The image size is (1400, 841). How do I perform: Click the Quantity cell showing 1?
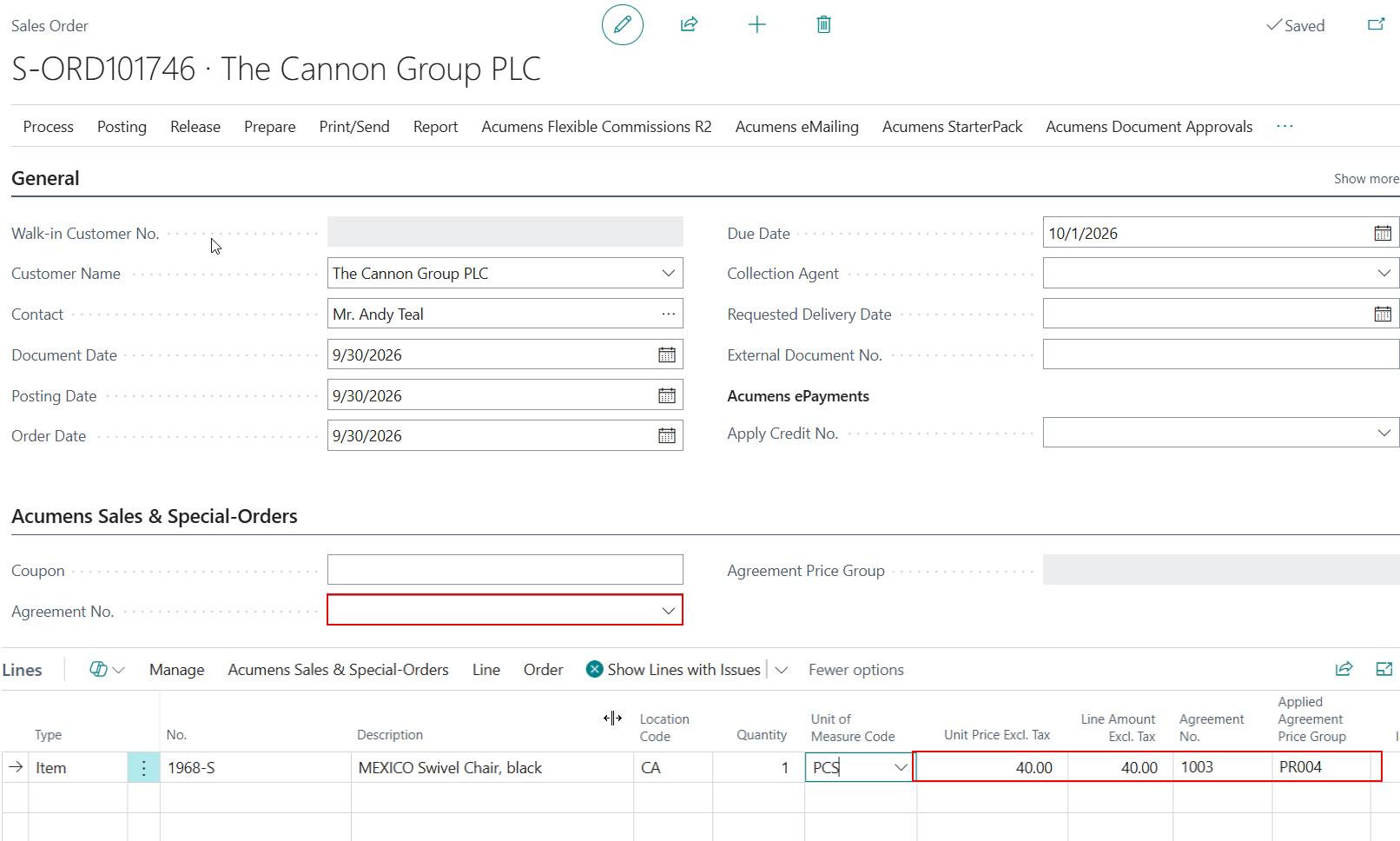coord(758,767)
